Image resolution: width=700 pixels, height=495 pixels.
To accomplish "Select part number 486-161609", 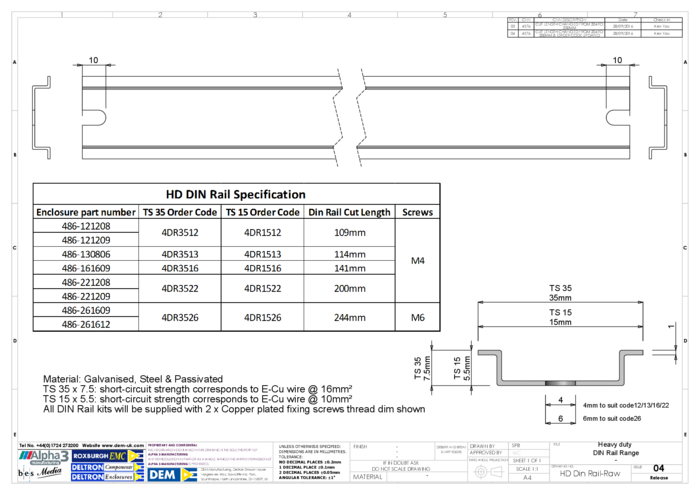I will 86,268.
